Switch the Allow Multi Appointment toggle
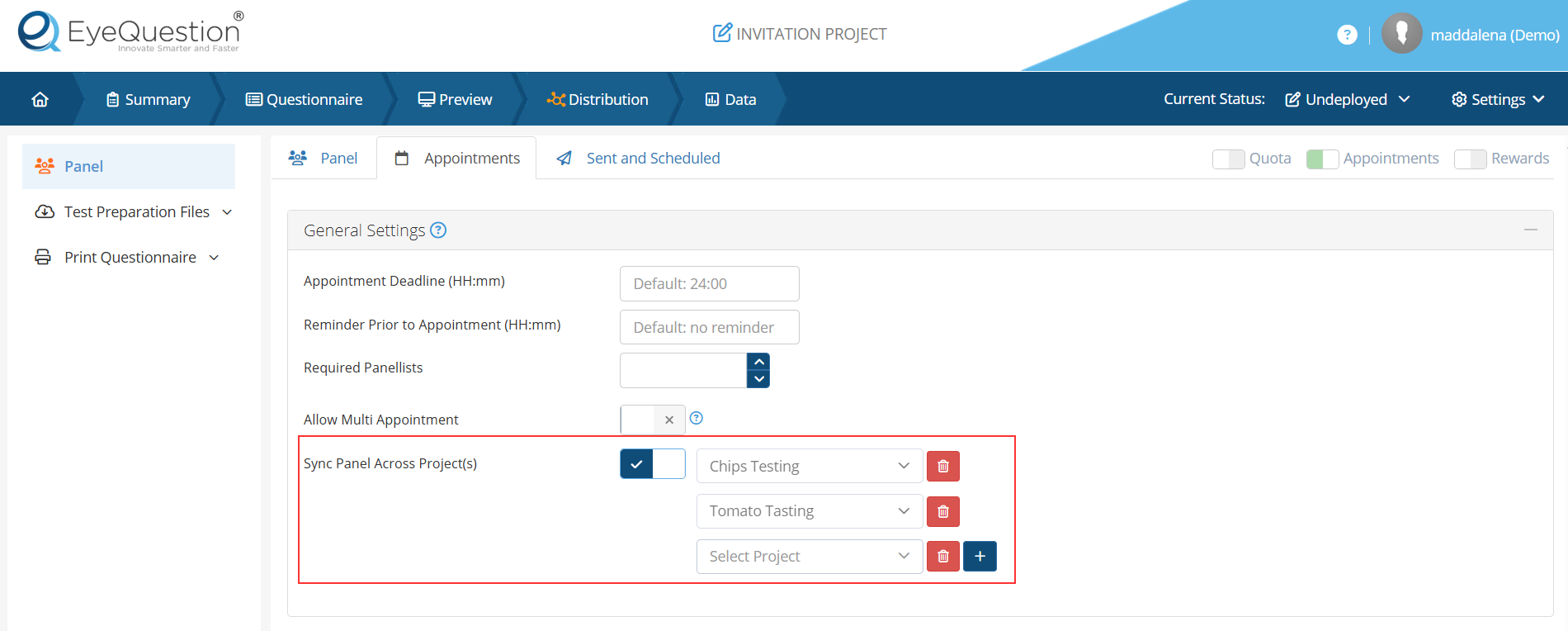Screen dimensions: 1568x631 652,420
